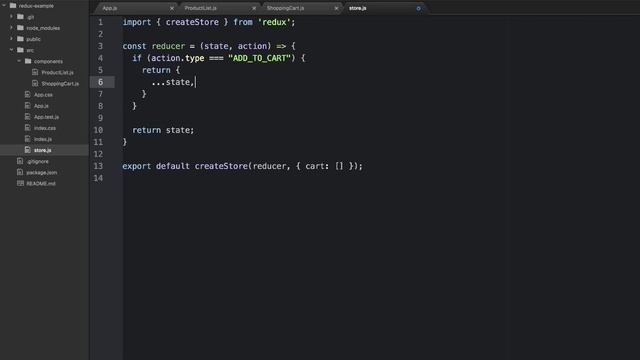
Task: Click the ProductList.js file icon
Action: [35, 72]
